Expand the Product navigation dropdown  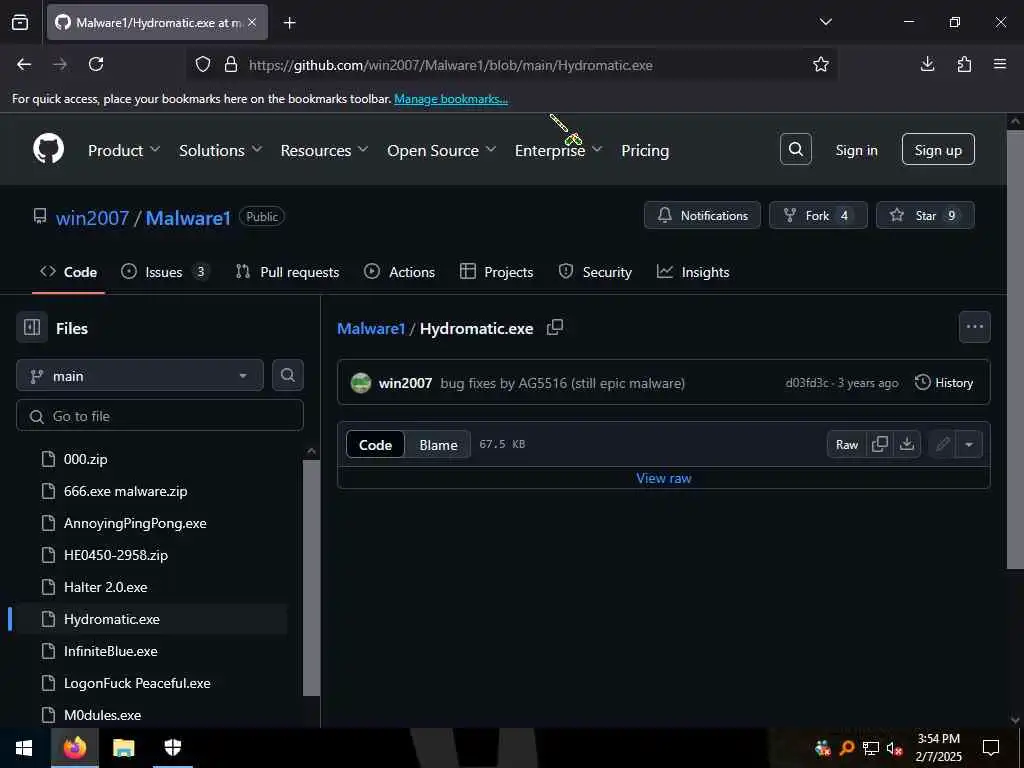[x=124, y=150]
